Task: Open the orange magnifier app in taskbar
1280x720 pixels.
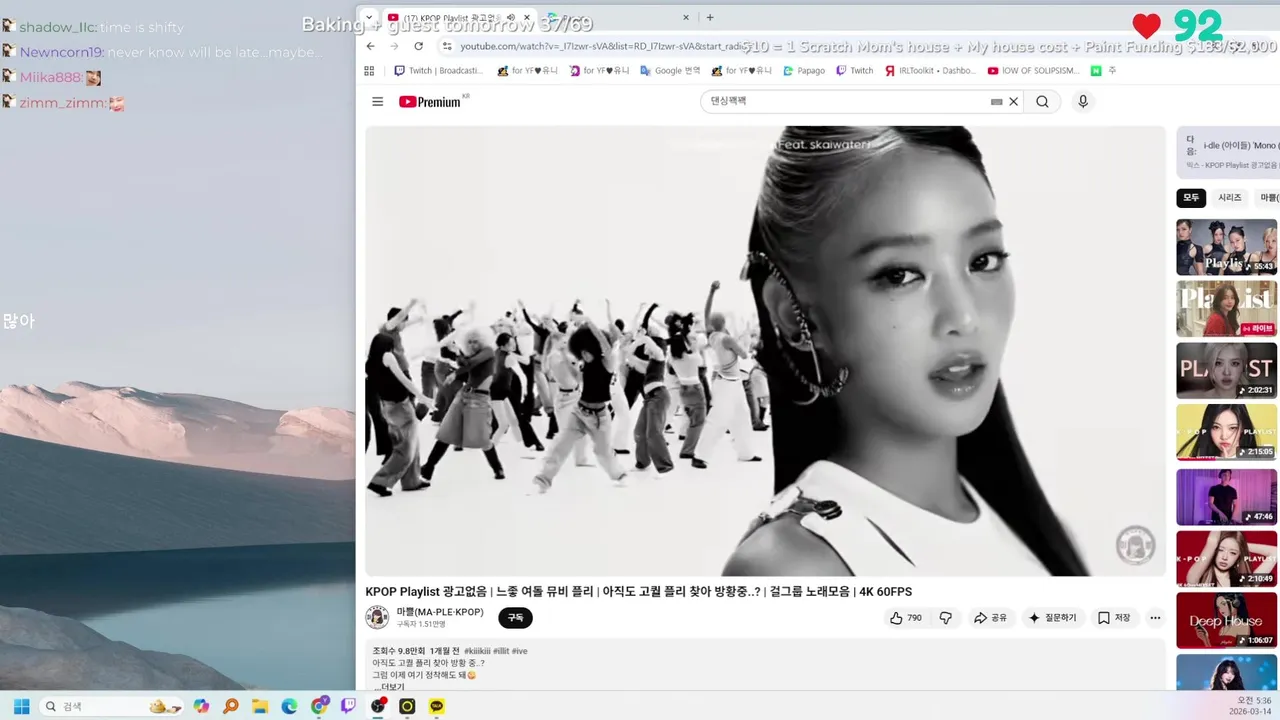Action: [230, 706]
